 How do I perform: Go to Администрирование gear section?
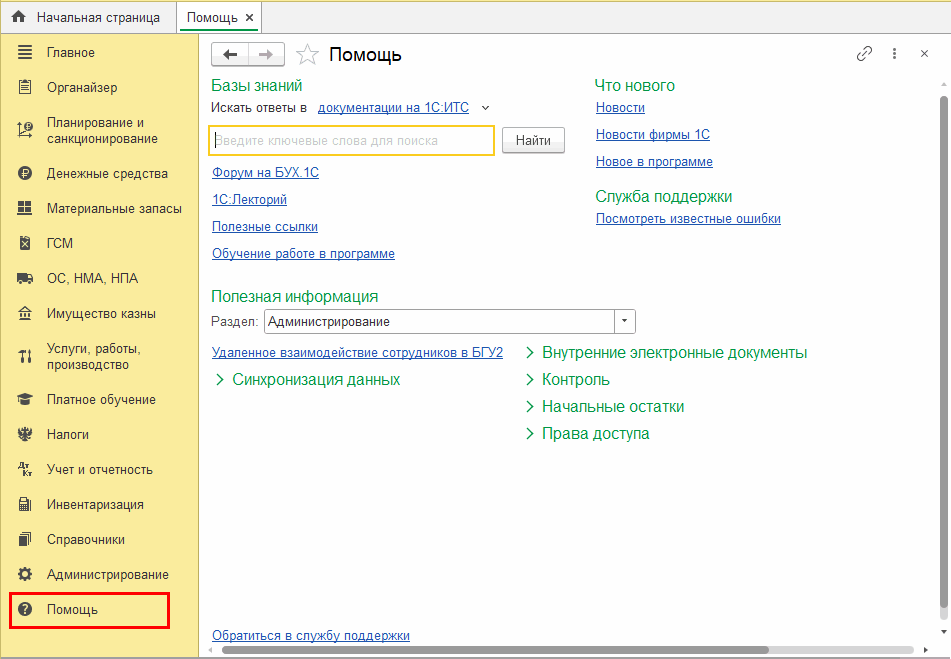(x=107, y=574)
